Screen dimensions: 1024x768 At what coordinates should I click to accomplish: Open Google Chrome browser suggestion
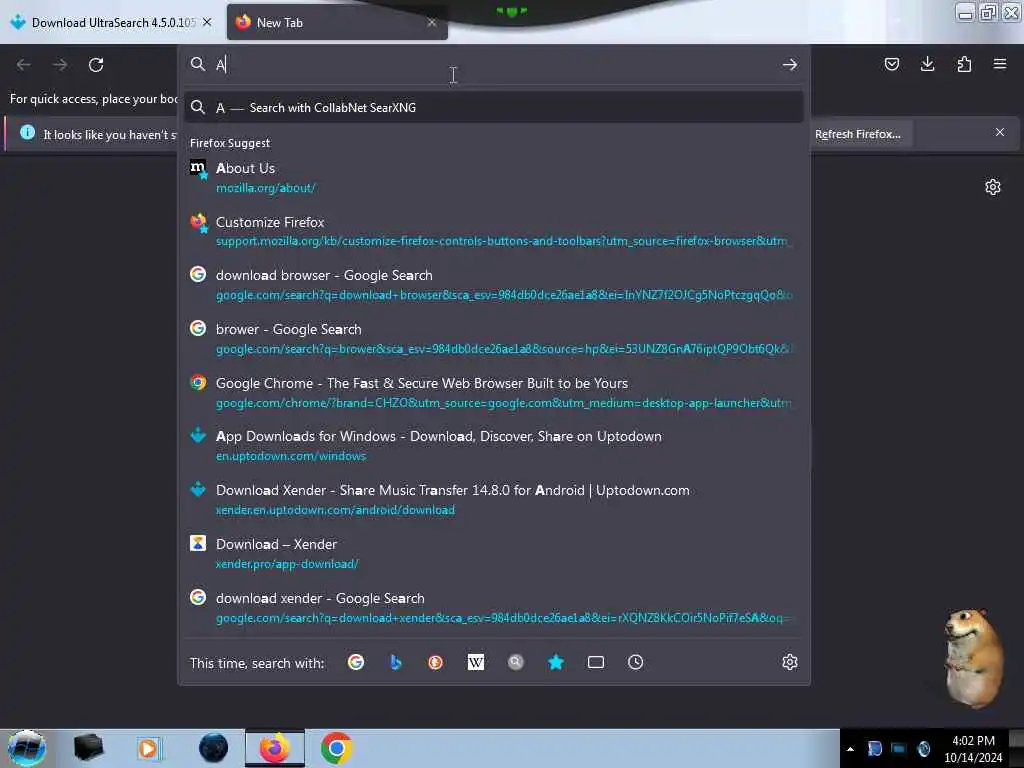pyautogui.click(x=494, y=392)
